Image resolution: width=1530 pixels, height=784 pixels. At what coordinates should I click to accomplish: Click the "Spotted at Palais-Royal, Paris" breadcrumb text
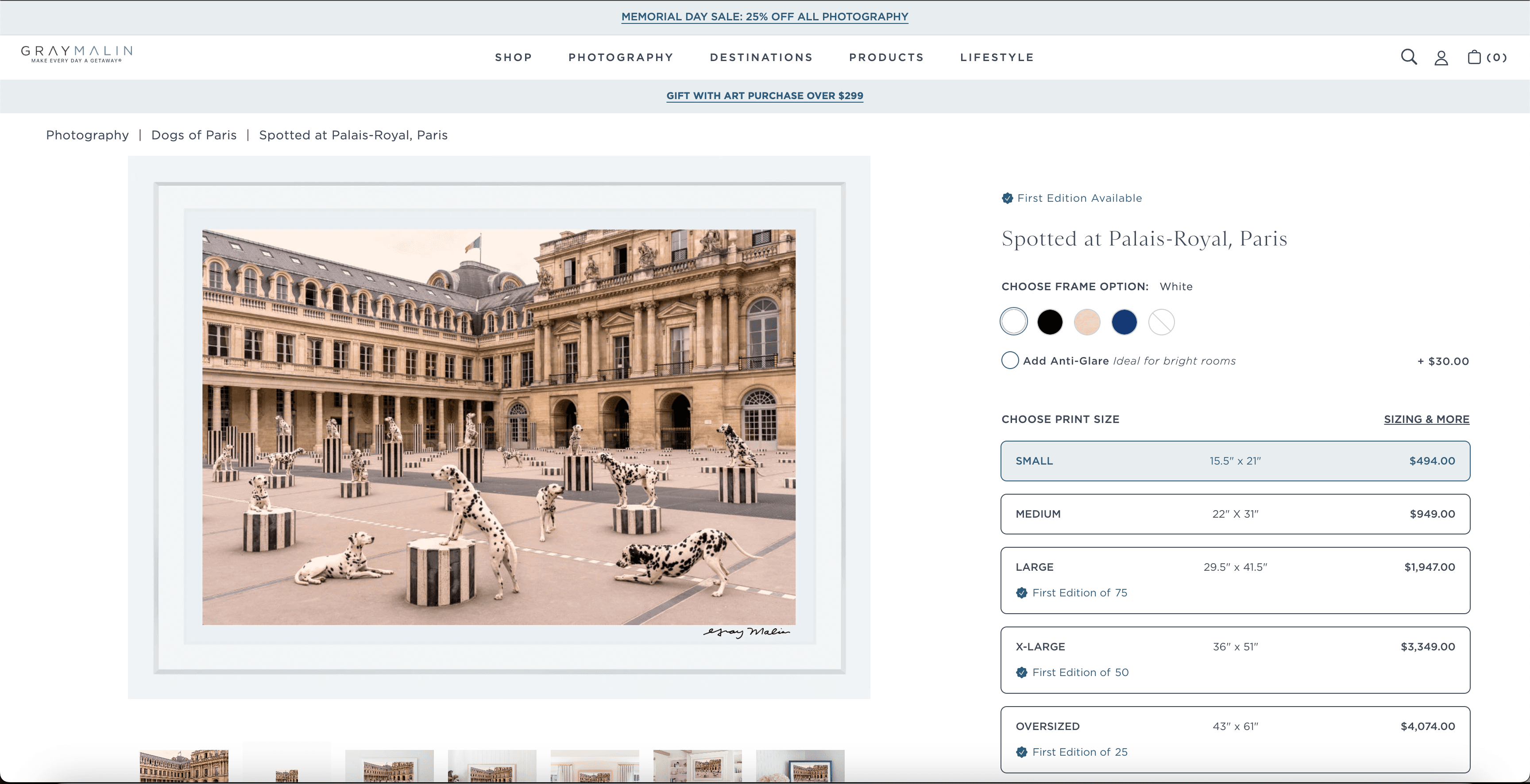pos(353,135)
